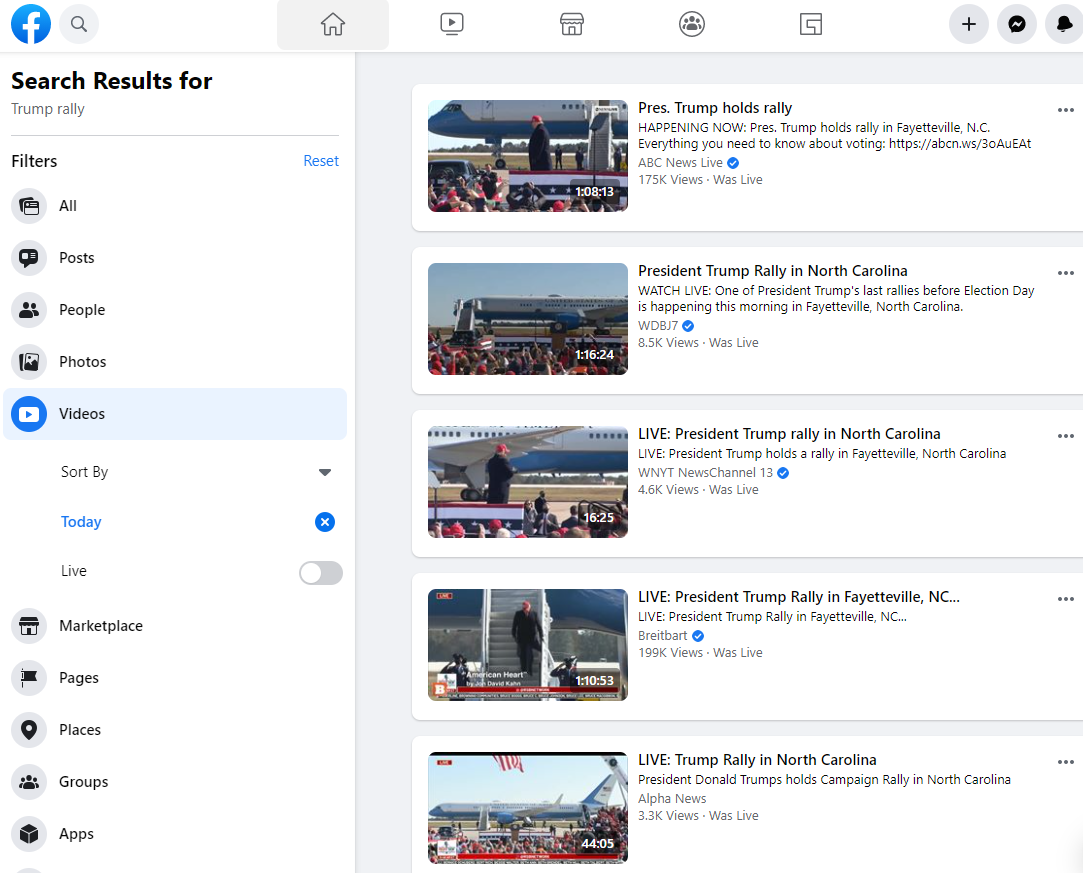Click the '175K Views · Was Live' text

[700, 180]
